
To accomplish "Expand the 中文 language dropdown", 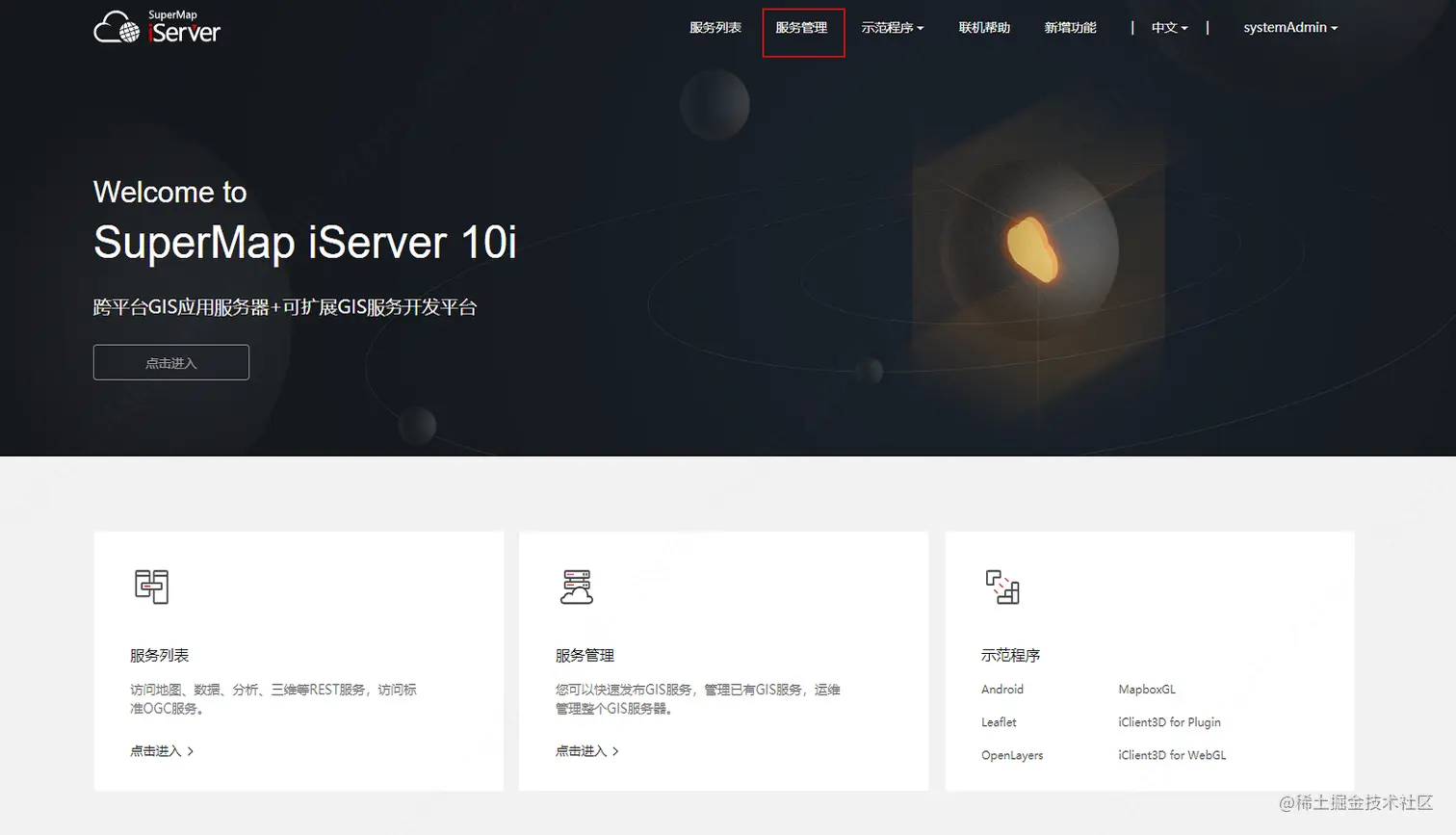I will pos(1169,28).
